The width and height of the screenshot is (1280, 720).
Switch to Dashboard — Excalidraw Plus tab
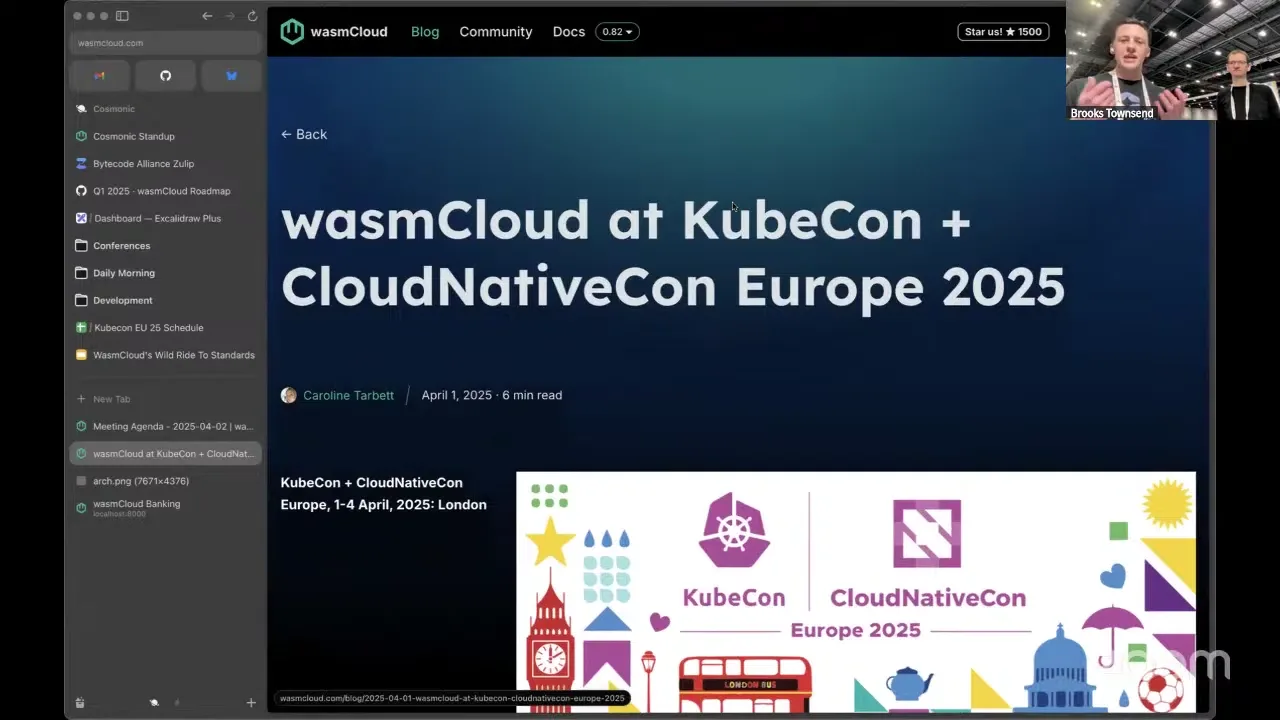click(166, 218)
